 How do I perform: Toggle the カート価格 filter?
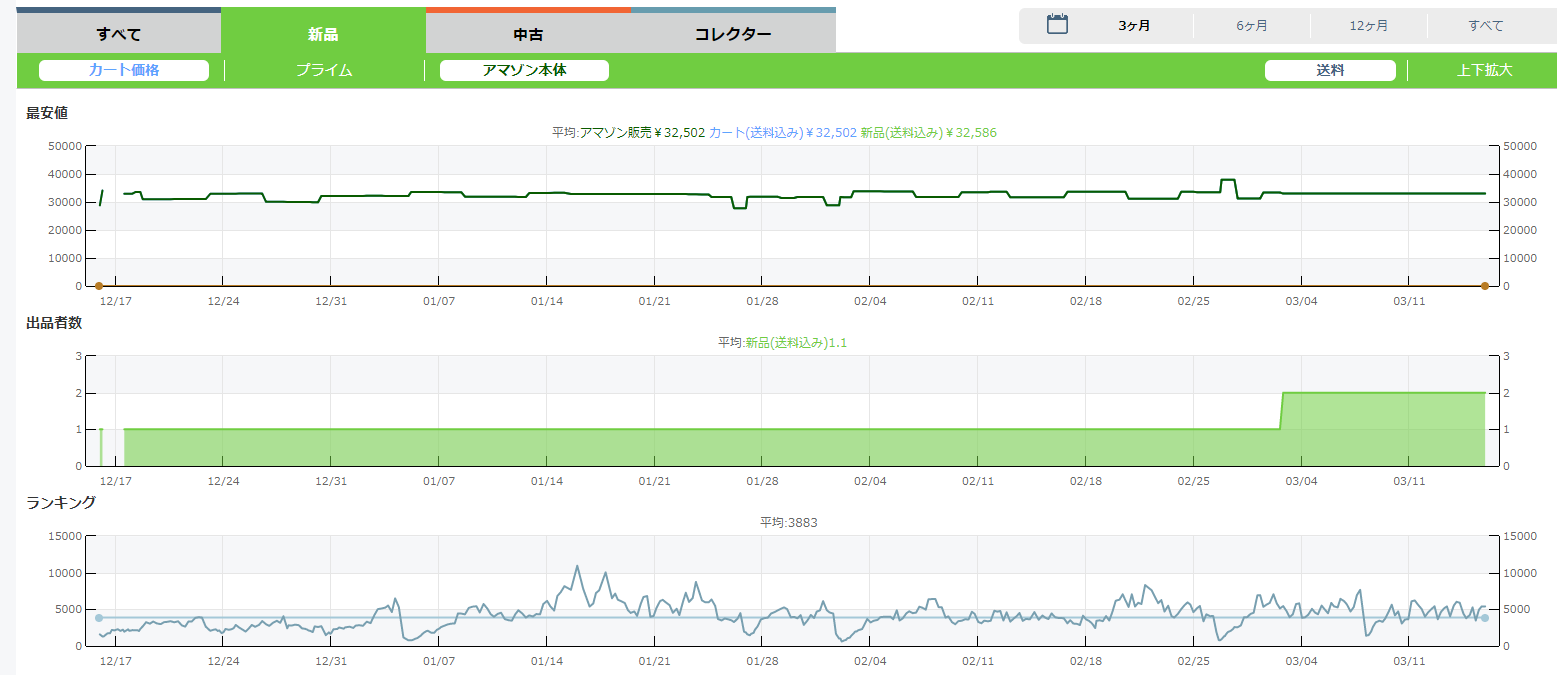[124, 70]
